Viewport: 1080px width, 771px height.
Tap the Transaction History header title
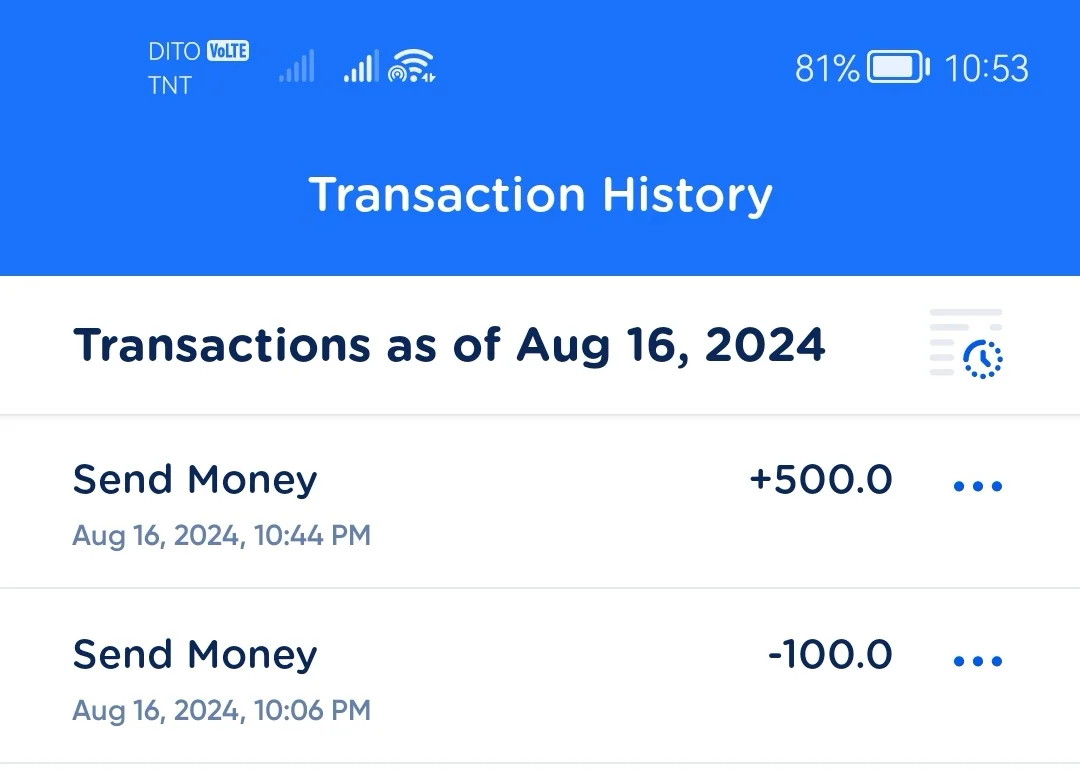pyautogui.click(x=541, y=195)
